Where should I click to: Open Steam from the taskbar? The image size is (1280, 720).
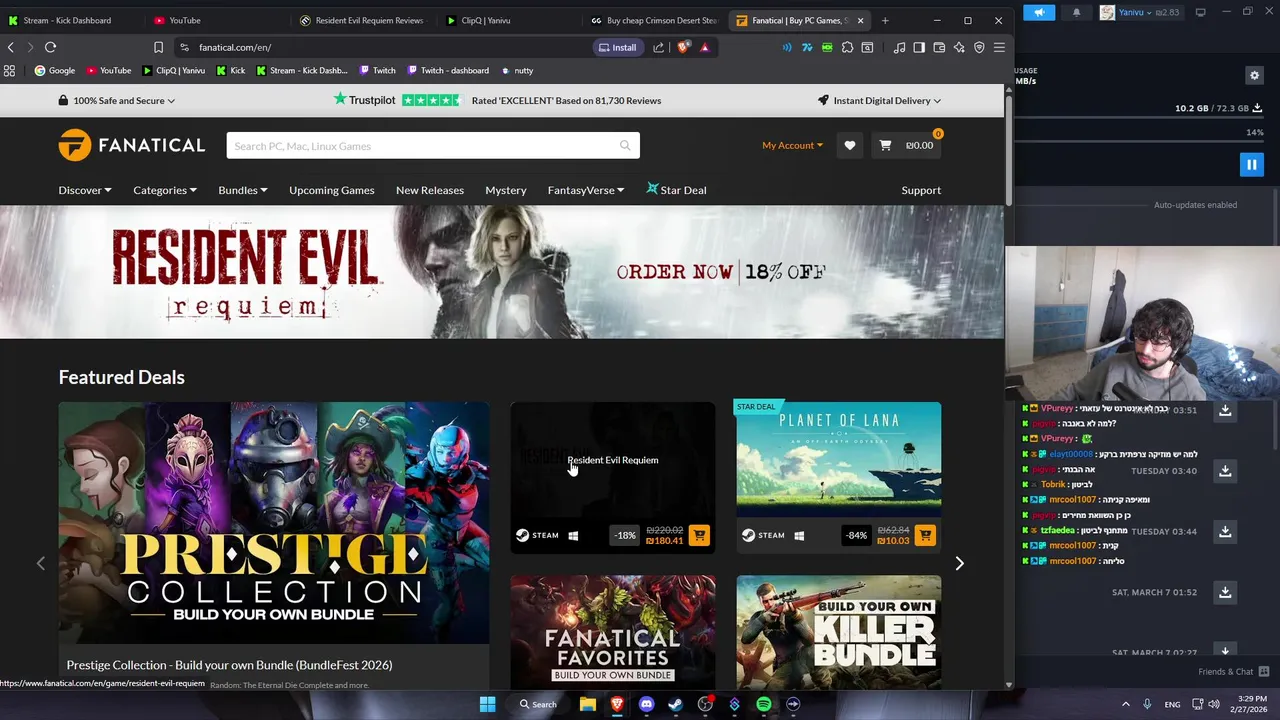[x=675, y=704]
